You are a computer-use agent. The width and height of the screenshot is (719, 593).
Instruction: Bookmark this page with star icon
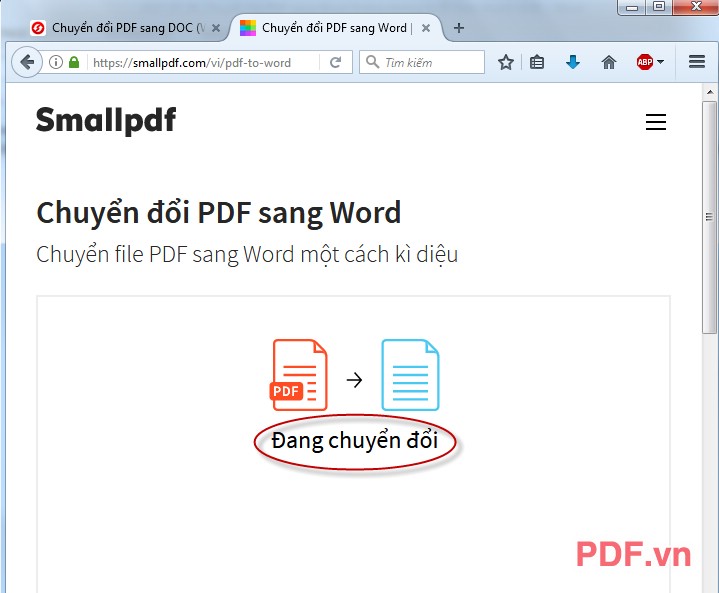tap(506, 62)
